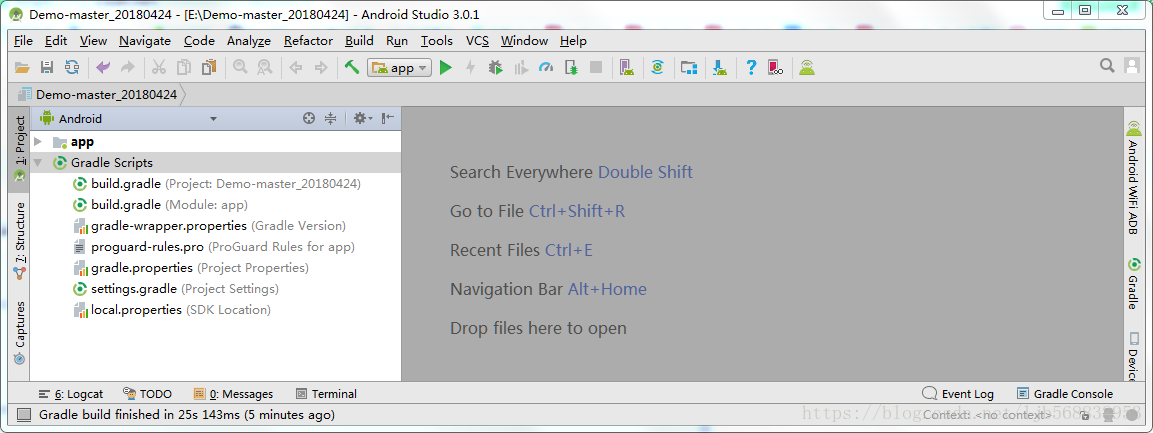Screen dimensions: 1153x433
Task: Open the Code menu
Action: click(x=199, y=41)
